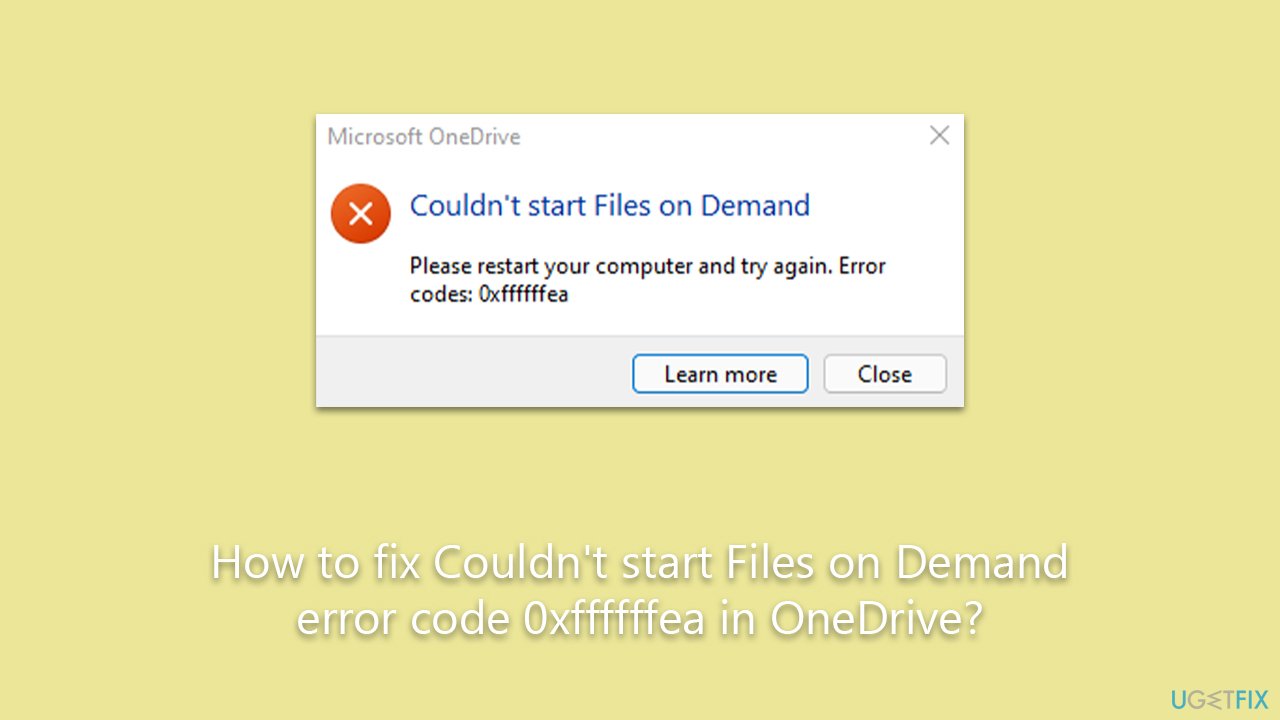
Task: Select the Microsoft OneDrive title text
Action: (422, 136)
